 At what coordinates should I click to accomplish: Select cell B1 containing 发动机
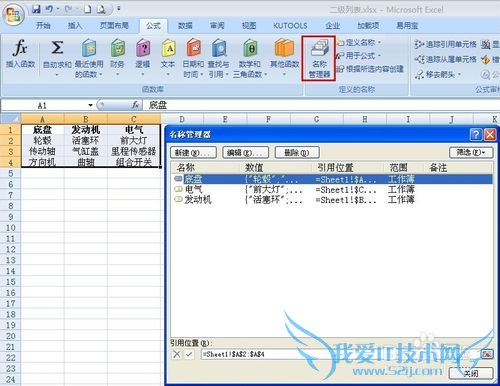point(86,130)
